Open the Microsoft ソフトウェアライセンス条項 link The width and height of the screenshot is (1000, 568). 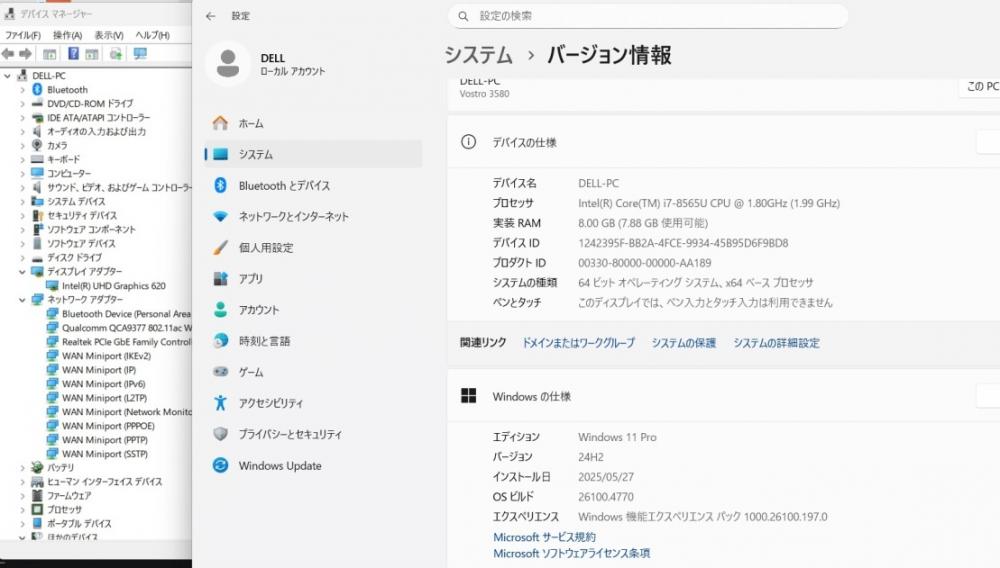click(571, 553)
